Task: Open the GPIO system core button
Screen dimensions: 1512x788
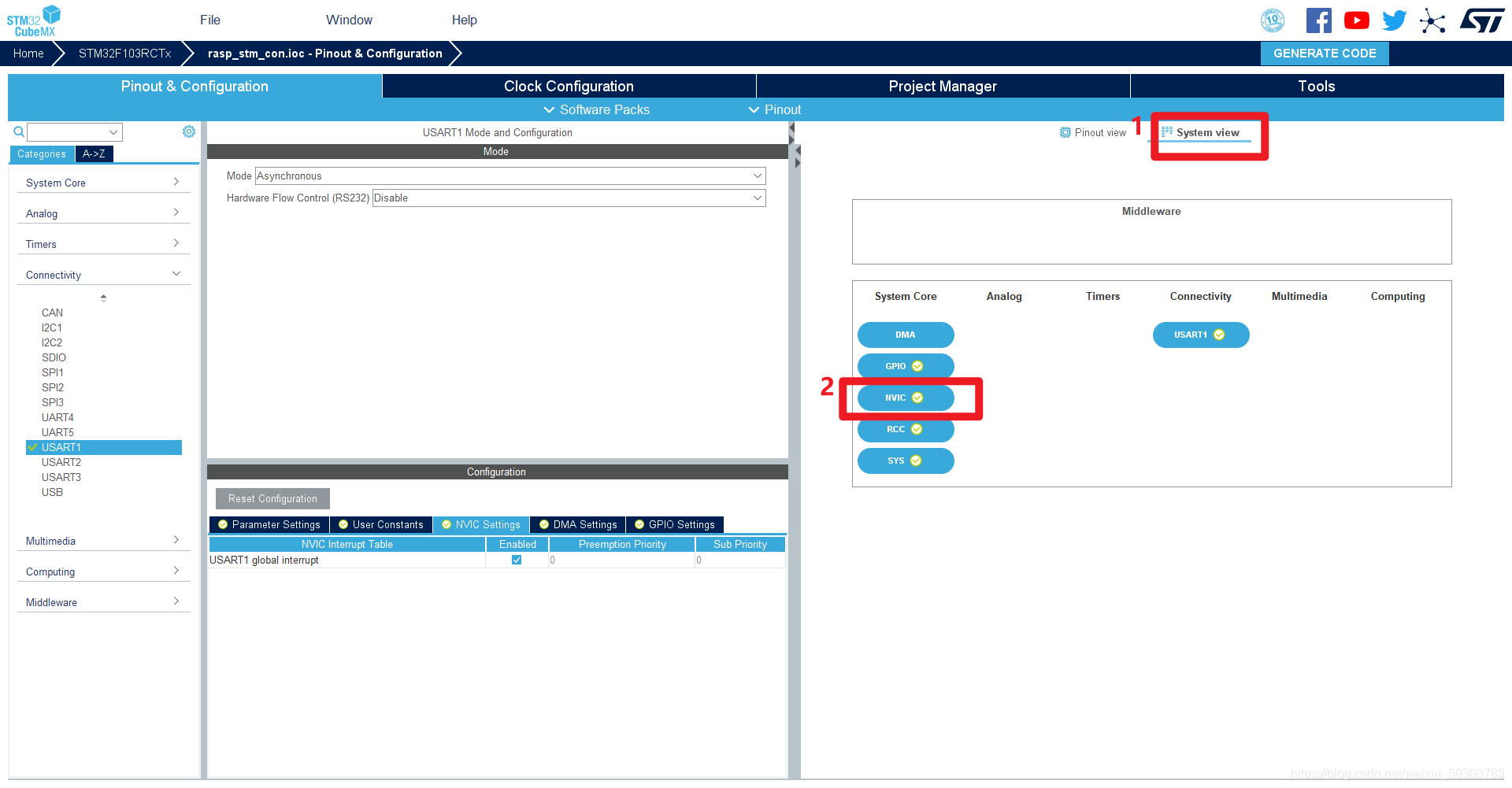Action: (906, 366)
